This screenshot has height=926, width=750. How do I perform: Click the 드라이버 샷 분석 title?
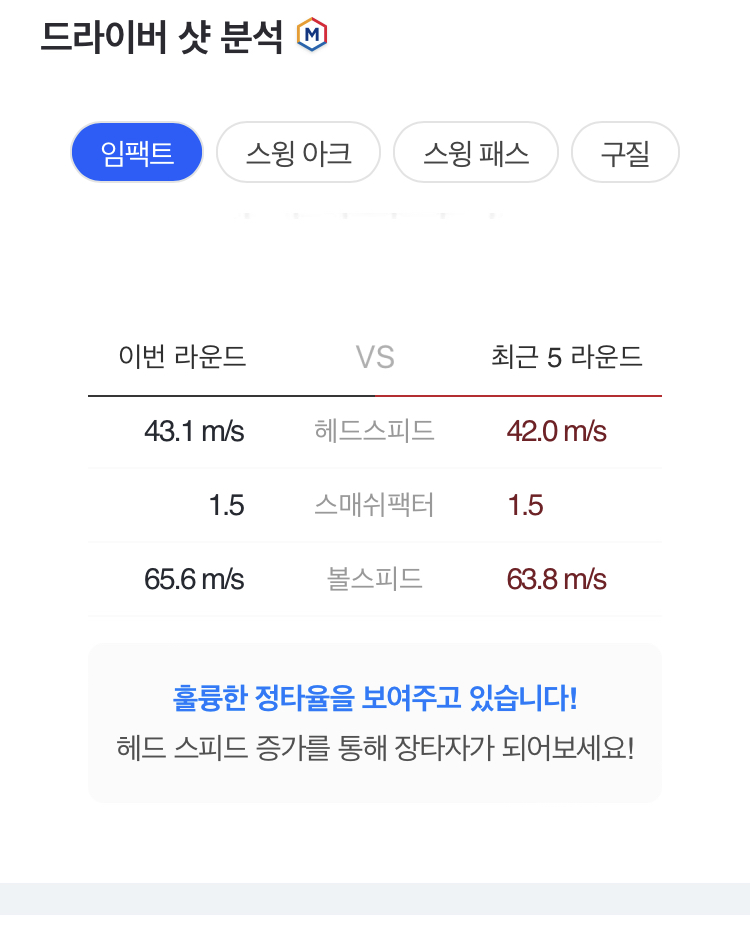tap(162, 37)
